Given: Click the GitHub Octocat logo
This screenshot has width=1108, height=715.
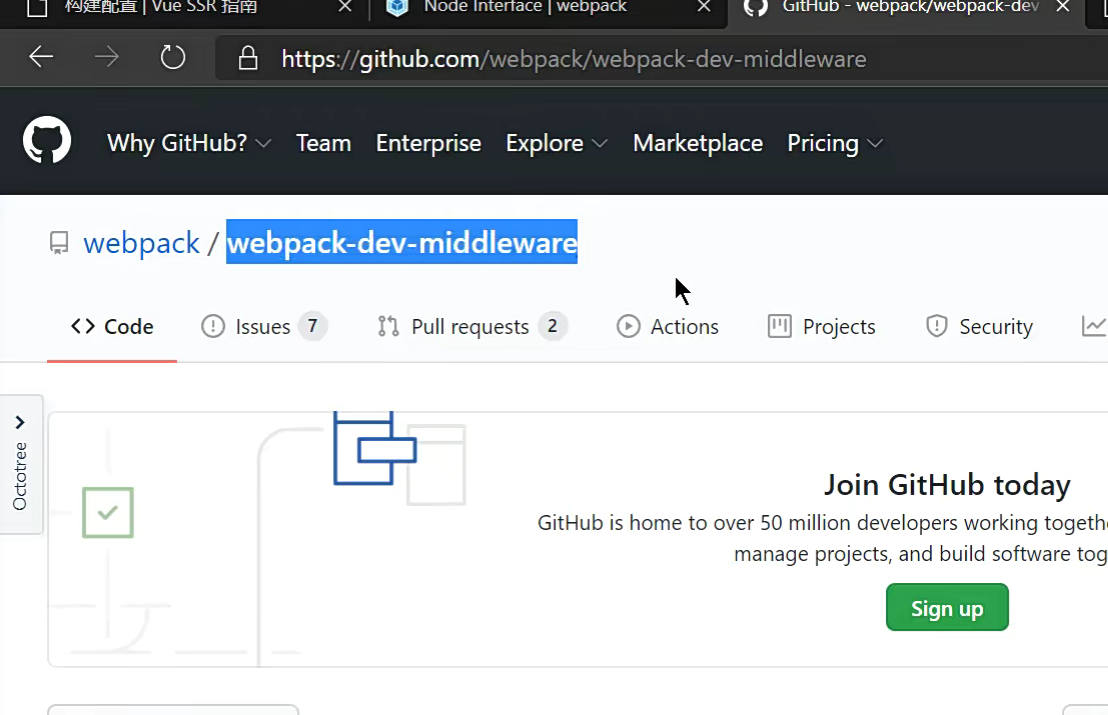Looking at the screenshot, I should (x=47, y=141).
